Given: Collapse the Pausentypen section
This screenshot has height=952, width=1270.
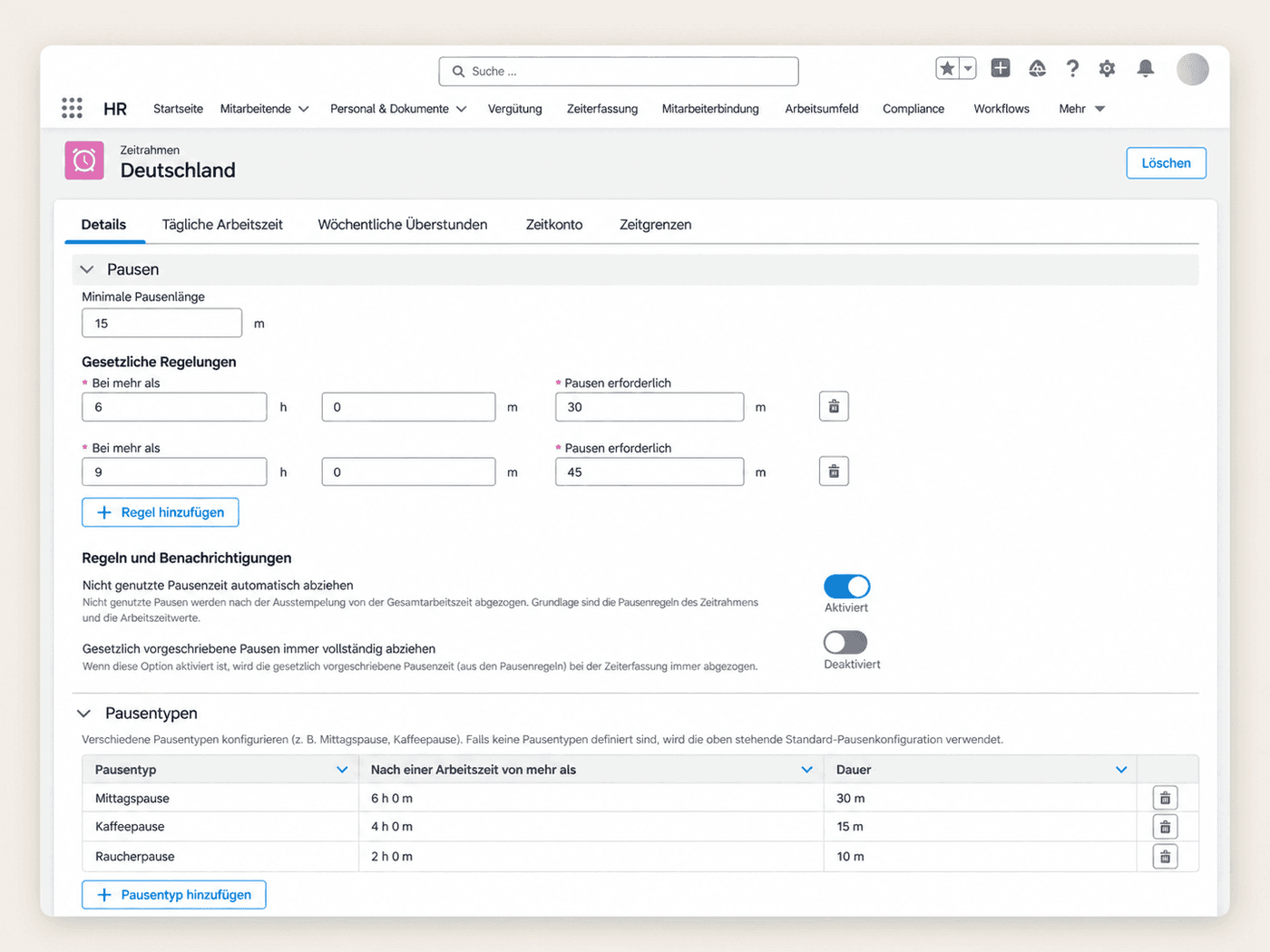Looking at the screenshot, I should click(x=83, y=714).
